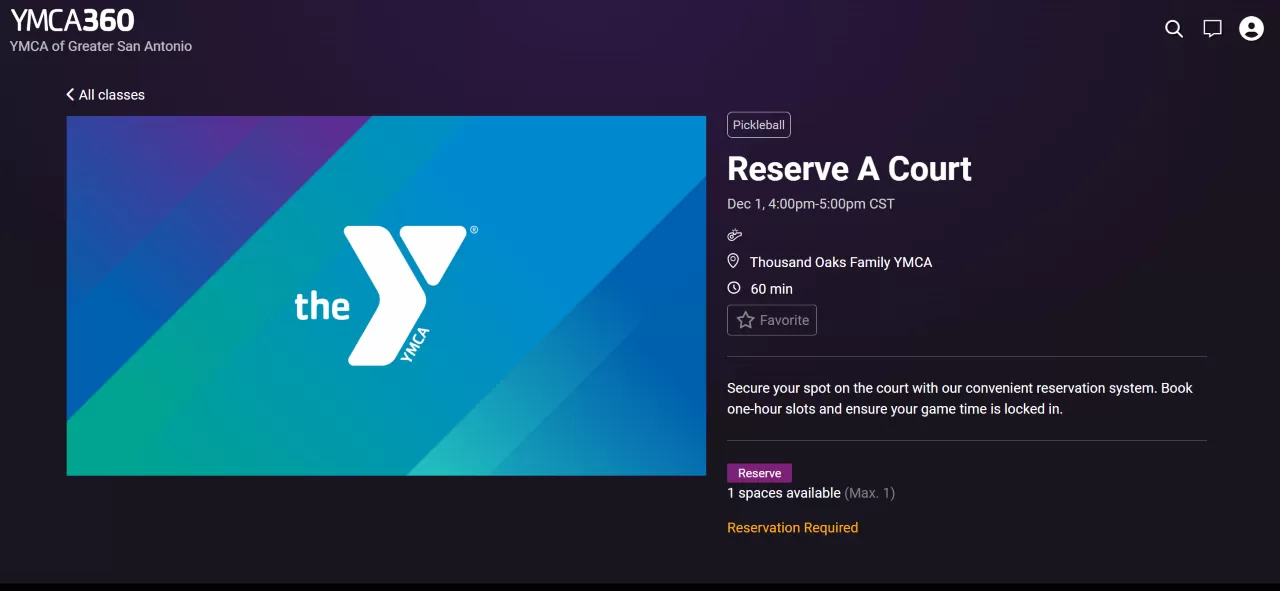Reserve the court spot

(x=759, y=473)
